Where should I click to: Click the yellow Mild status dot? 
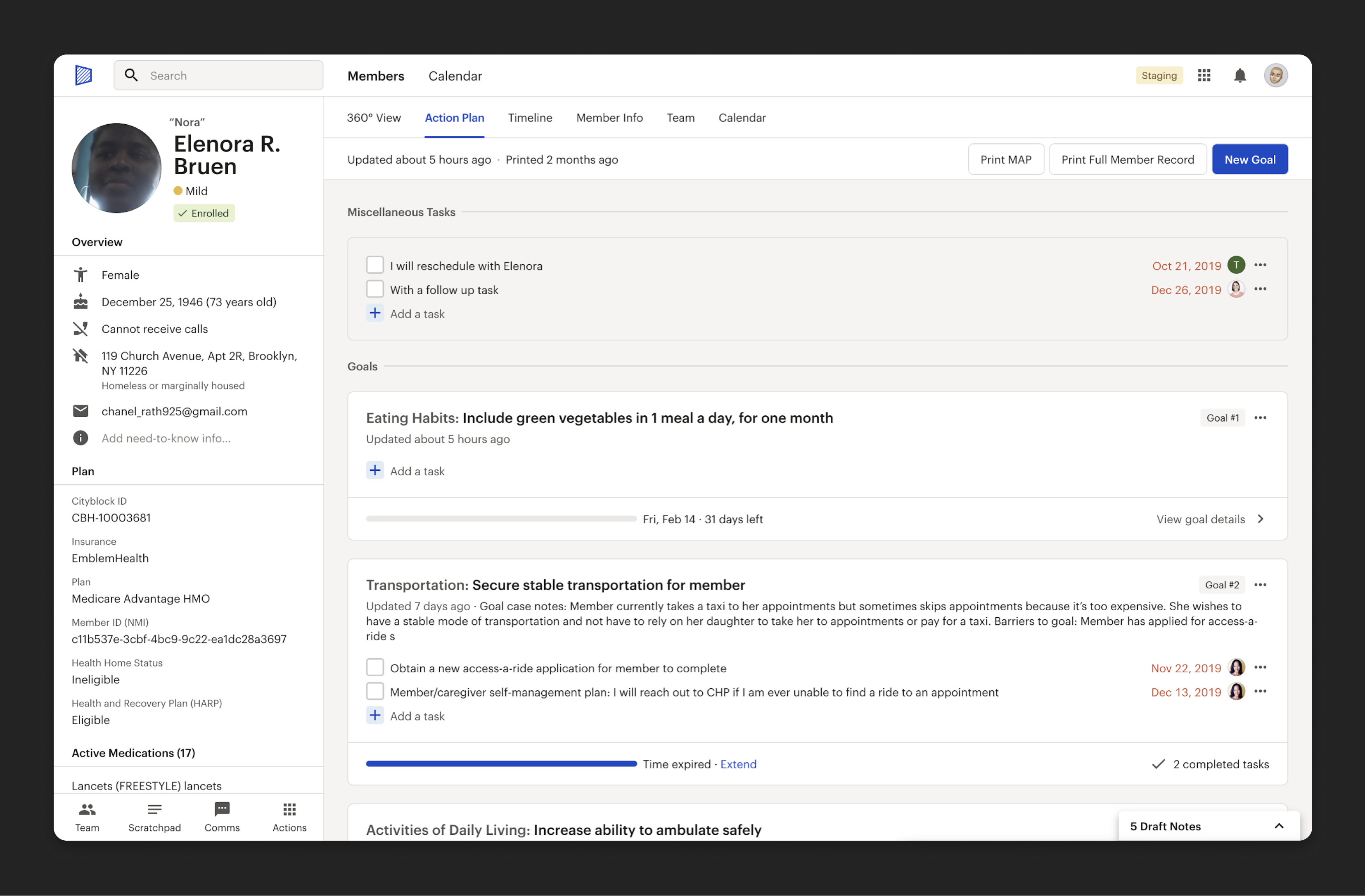[178, 191]
